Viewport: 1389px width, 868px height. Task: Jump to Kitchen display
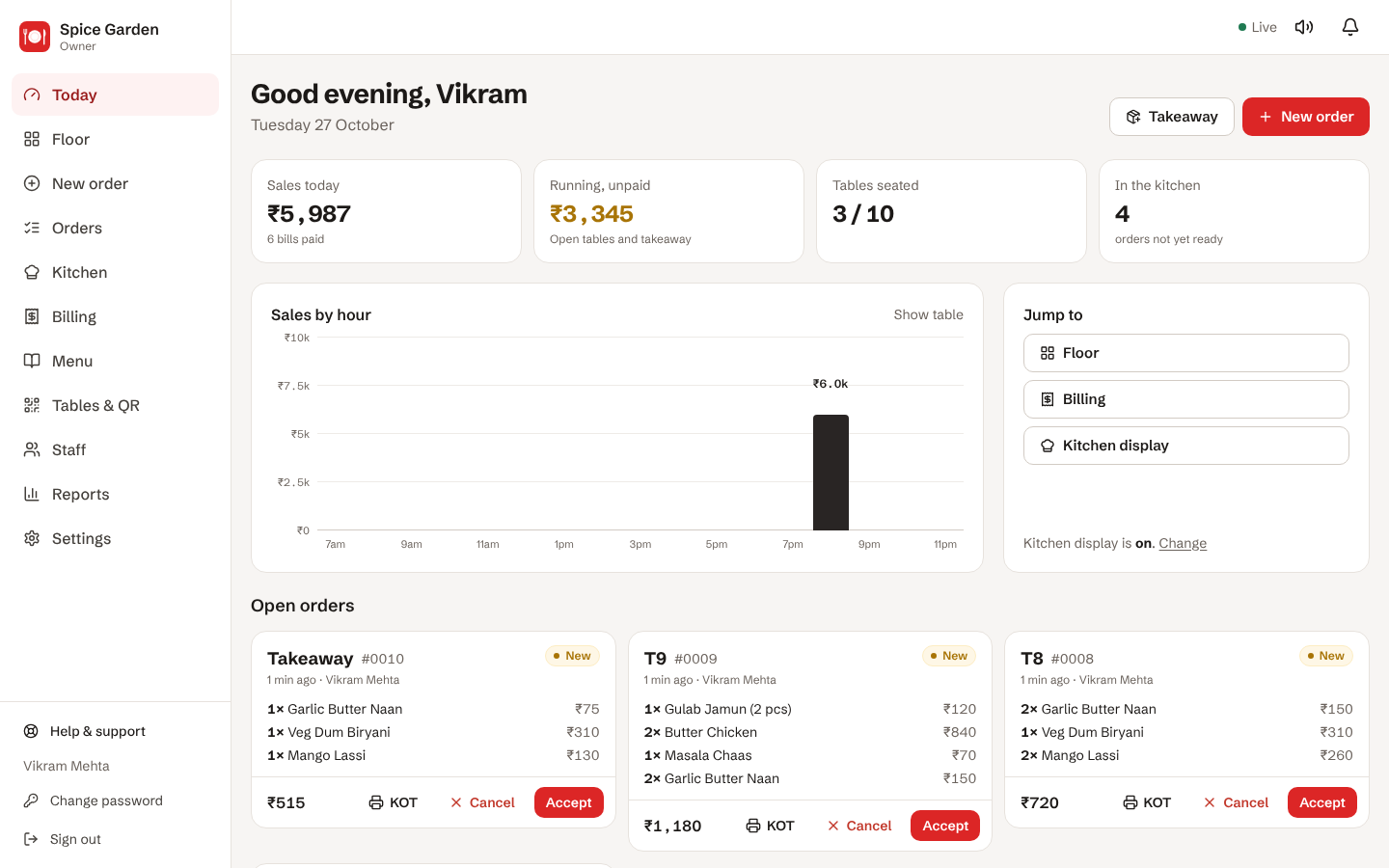pos(1186,446)
